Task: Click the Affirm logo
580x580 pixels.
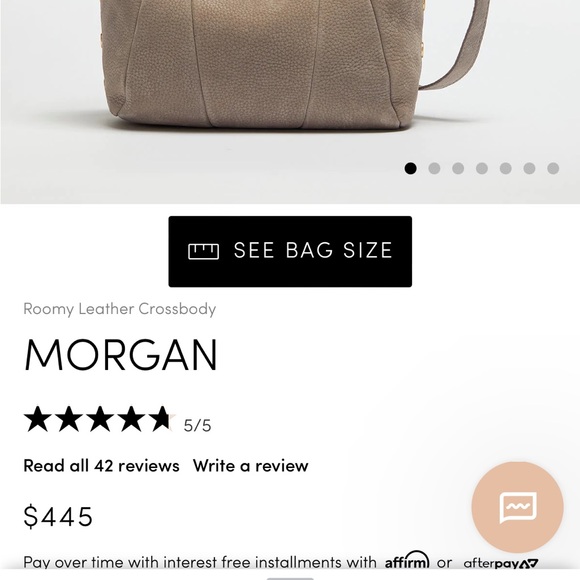Action: 407,561
